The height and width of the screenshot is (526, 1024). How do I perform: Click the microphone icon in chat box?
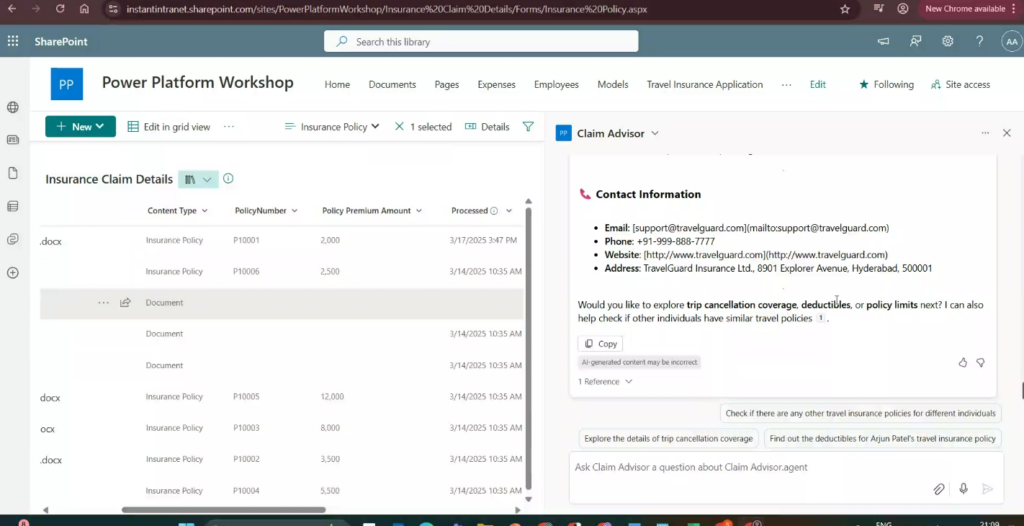[x=963, y=489]
